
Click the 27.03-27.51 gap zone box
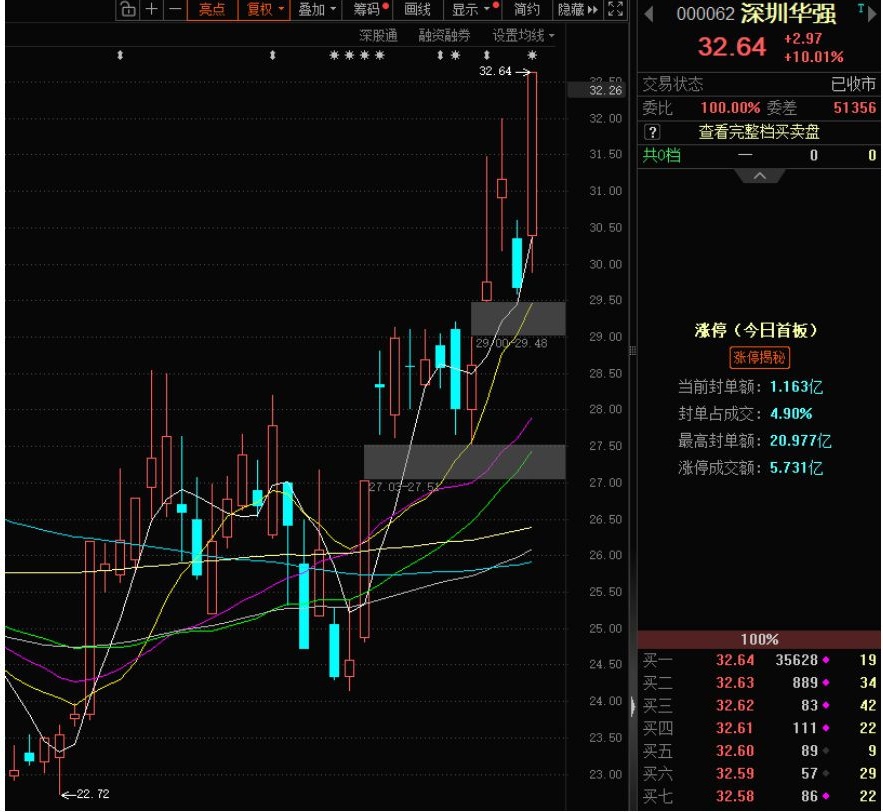[x=465, y=462]
